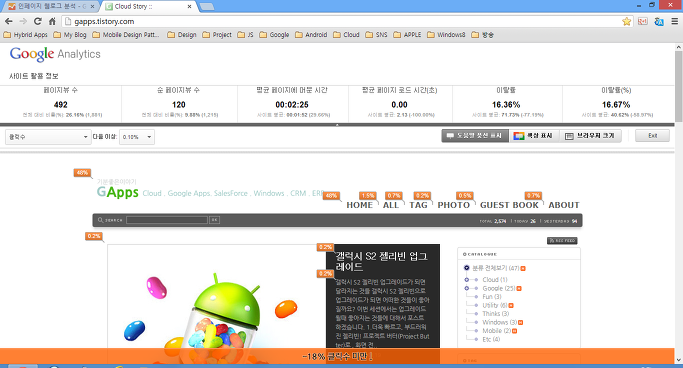The width and height of the screenshot is (683, 368).
Task: Open the Google bookmark folder
Action: tap(274, 34)
